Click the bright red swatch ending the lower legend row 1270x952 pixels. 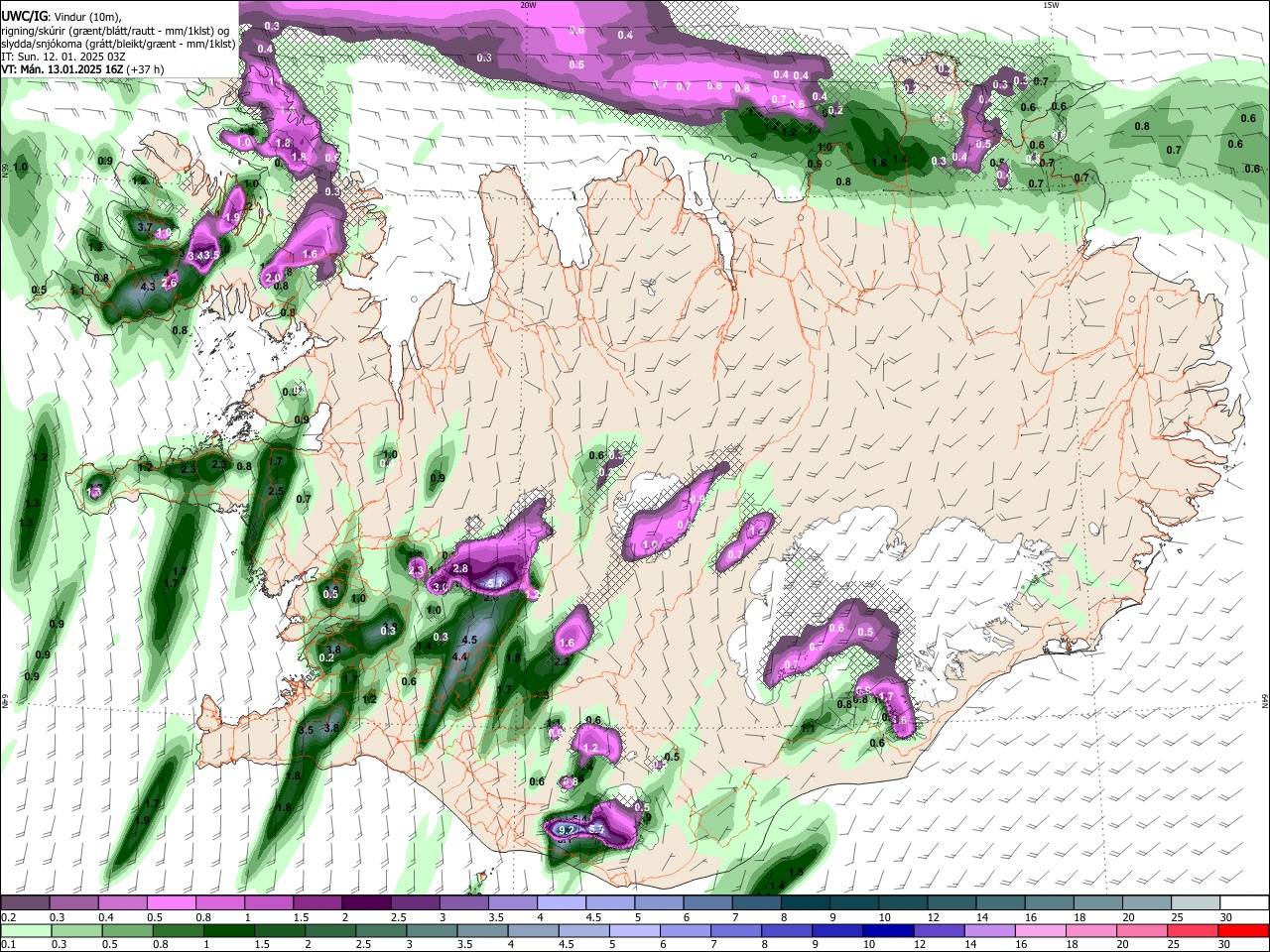1243,931
